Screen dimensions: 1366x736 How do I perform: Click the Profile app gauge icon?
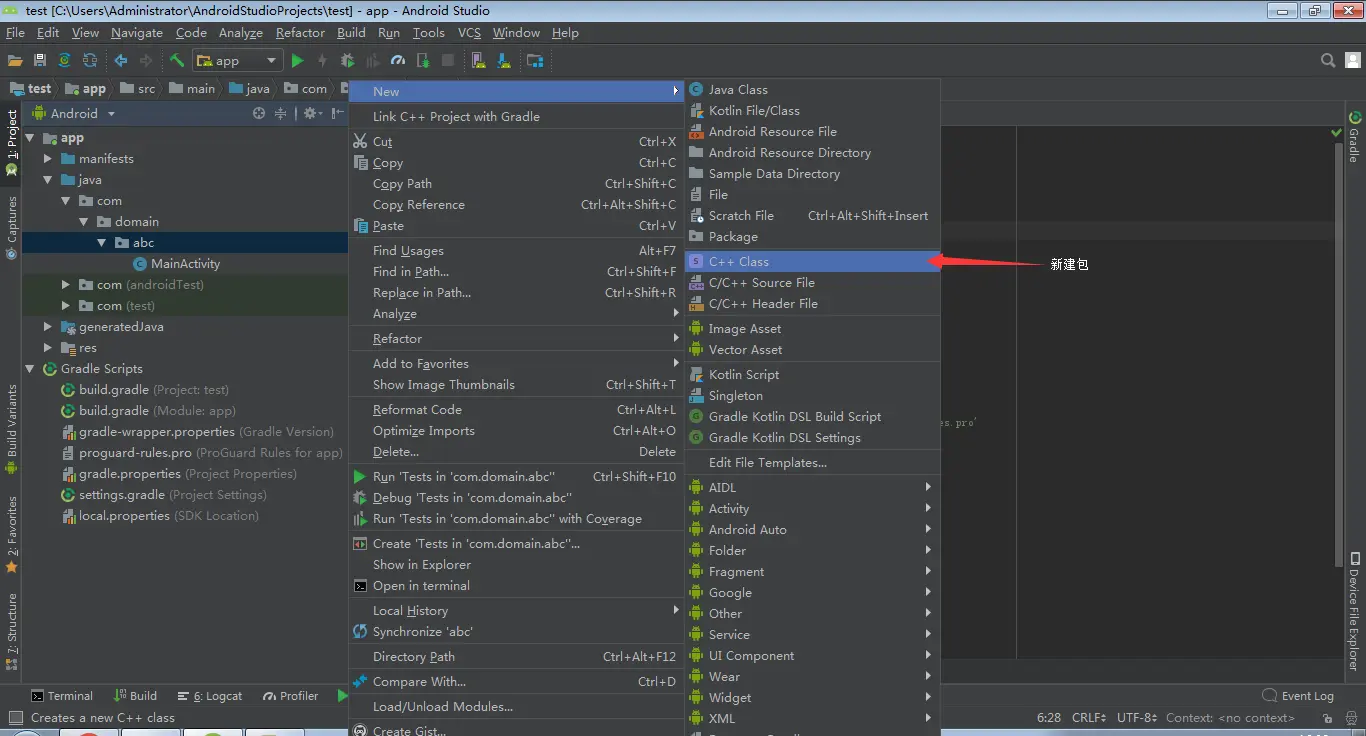tap(397, 61)
